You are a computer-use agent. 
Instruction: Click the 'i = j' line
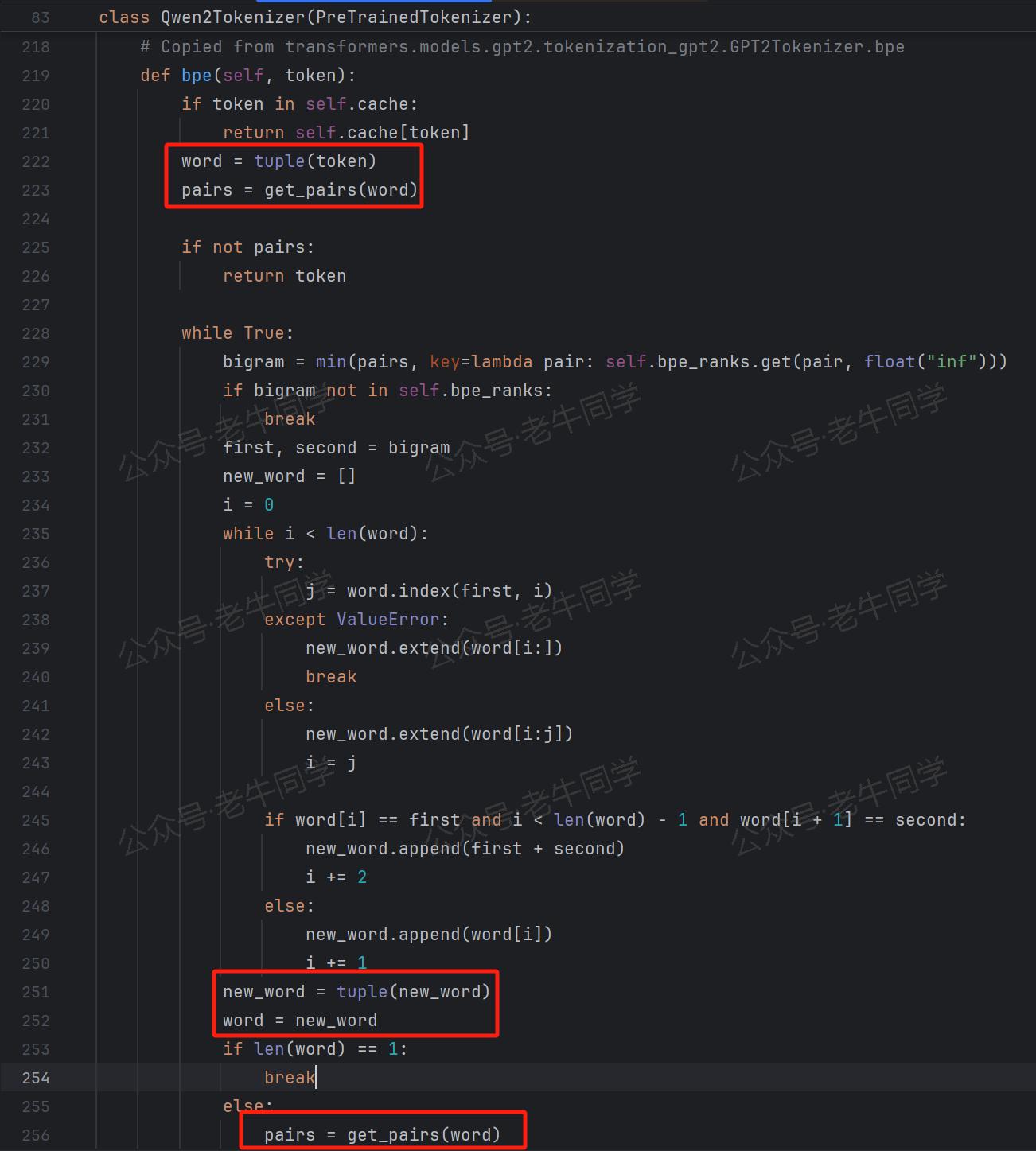(x=330, y=763)
